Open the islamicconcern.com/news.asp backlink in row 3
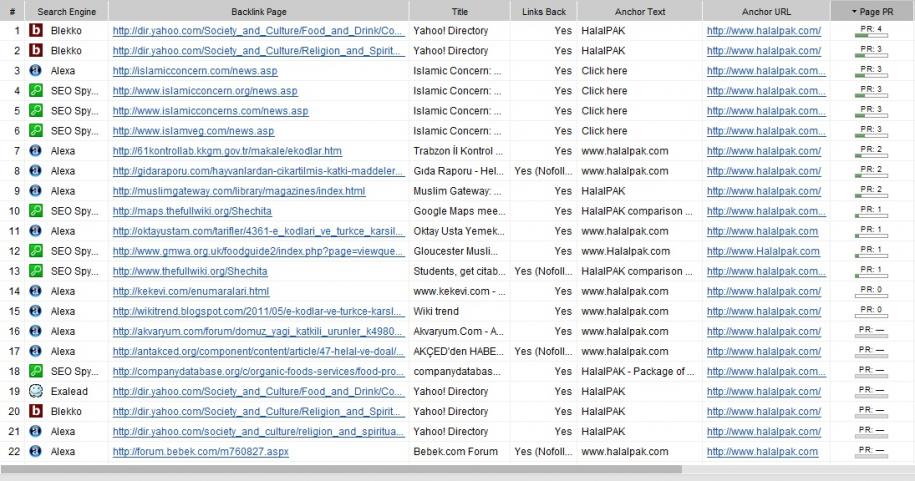This screenshot has width=915, height=481. point(195,71)
